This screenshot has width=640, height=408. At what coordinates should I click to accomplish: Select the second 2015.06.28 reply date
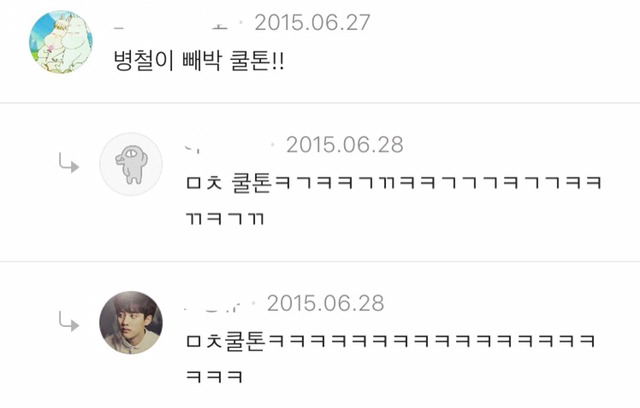point(325,303)
